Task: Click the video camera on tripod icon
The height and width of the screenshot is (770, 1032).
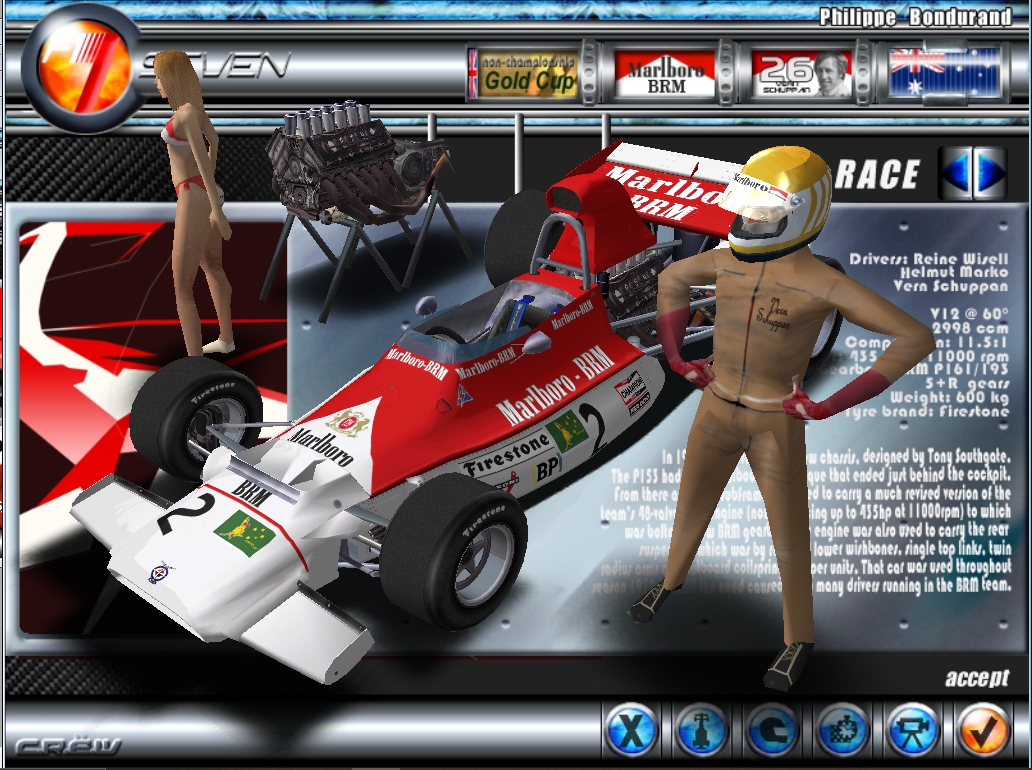Action: pyautogui.click(x=913, y=729)
